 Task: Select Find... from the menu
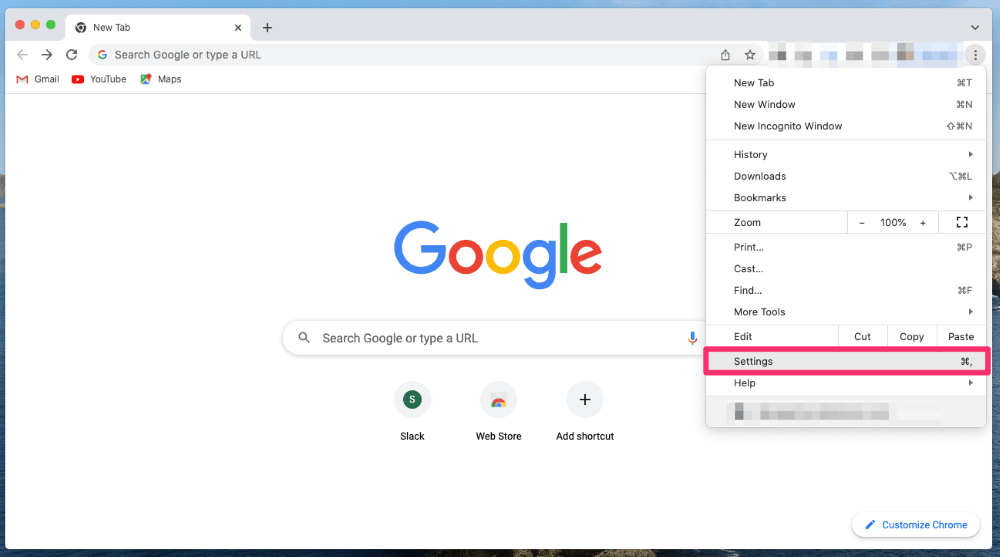[846, 290]
